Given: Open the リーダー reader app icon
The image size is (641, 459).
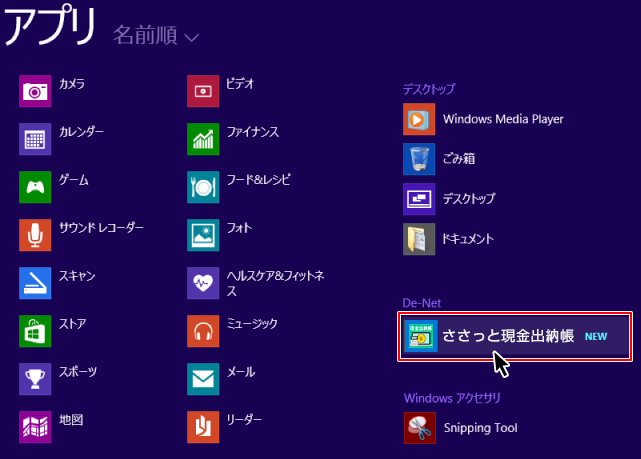Looking at the screenshot, I should tap(203, 427).
